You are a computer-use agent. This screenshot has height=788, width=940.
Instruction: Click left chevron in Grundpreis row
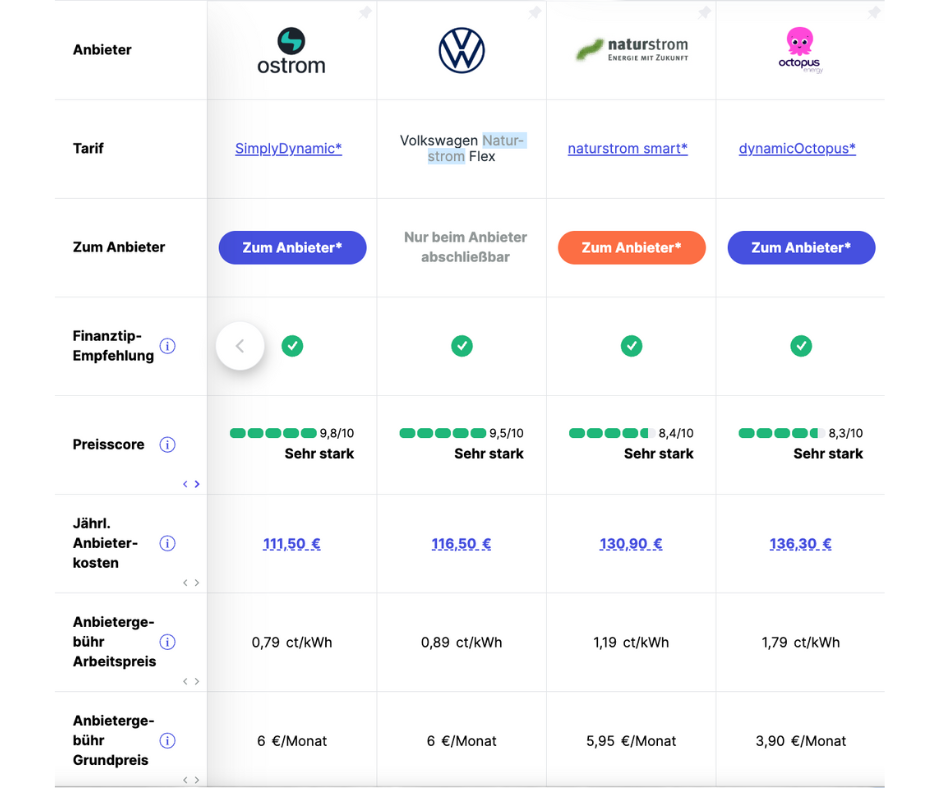[x=185, y=780]
